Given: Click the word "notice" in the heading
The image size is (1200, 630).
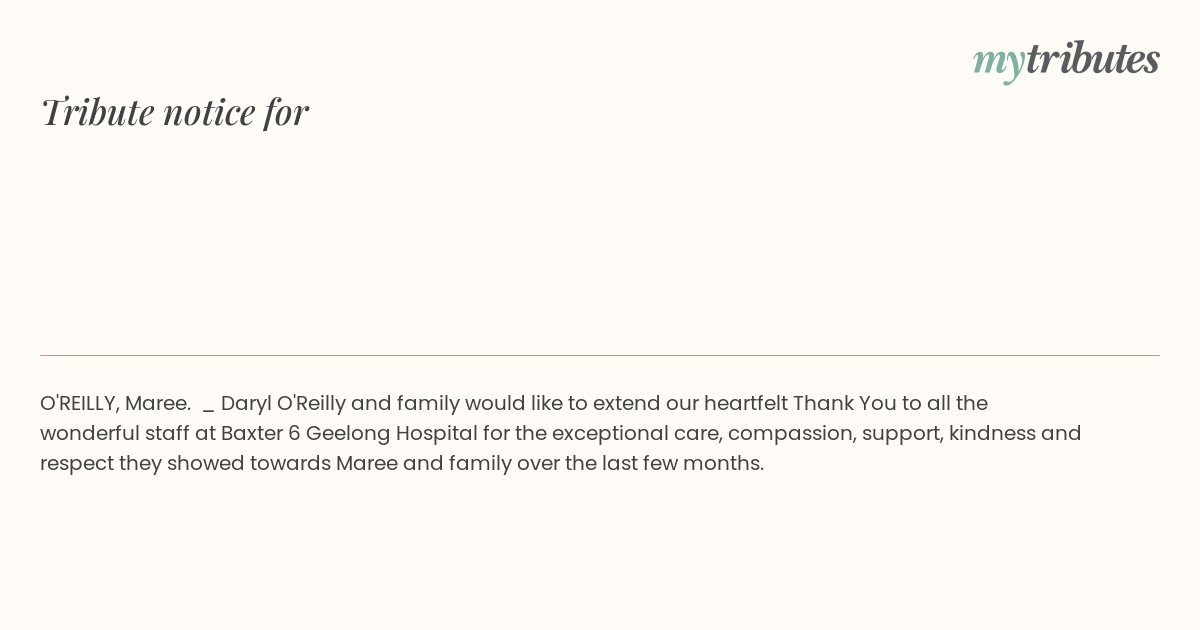Looking at the screenshot, I should click(209, 112).
